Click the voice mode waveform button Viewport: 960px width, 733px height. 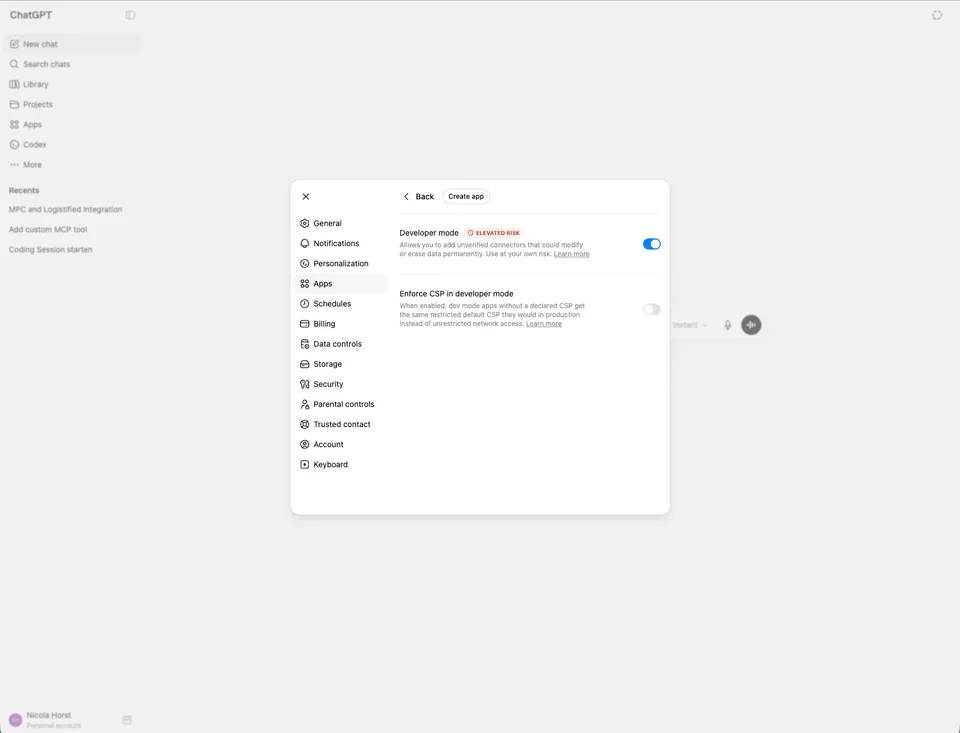click(x=751, y=325)
